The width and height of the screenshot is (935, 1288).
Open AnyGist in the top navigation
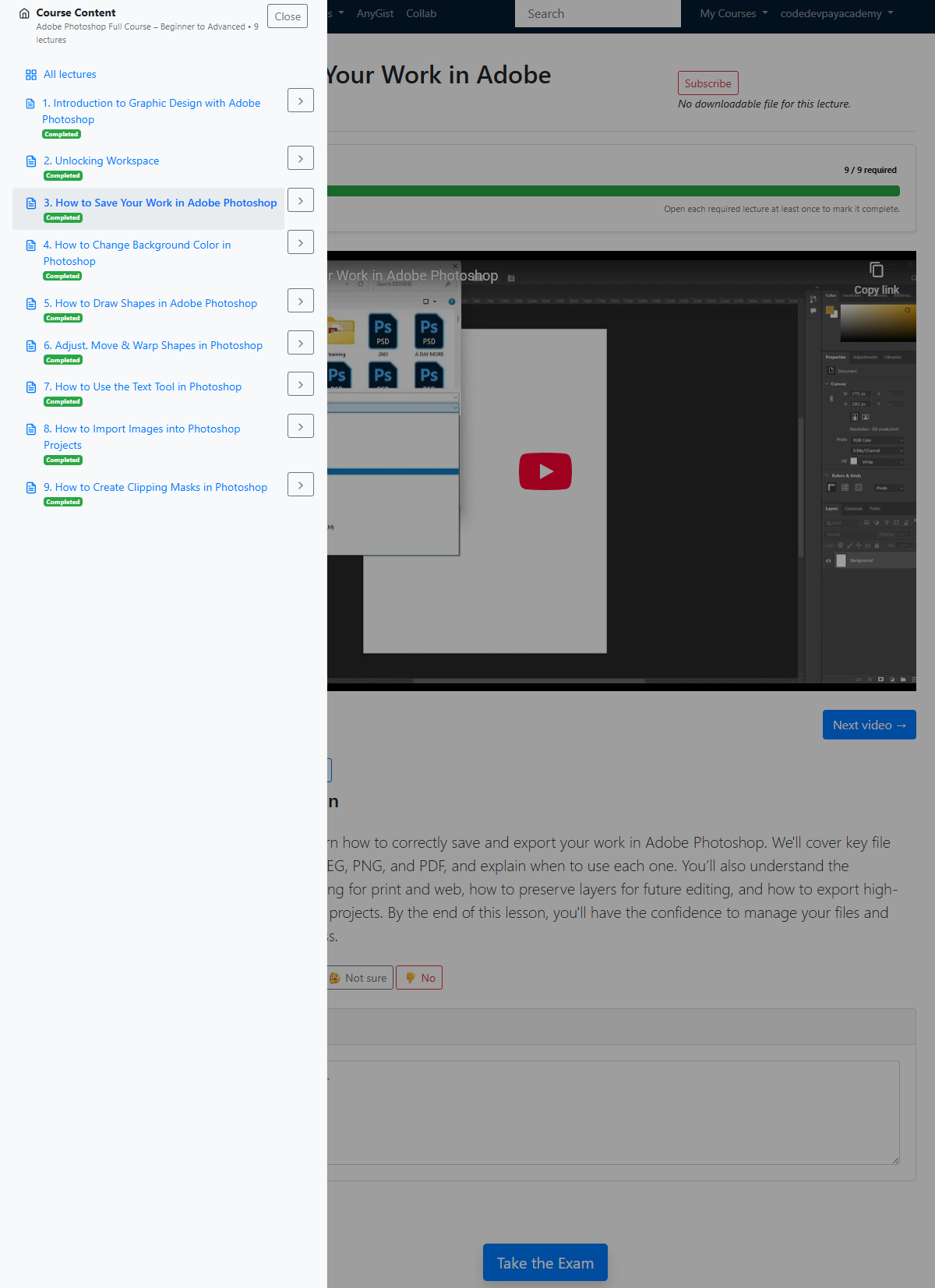(375, 13)
